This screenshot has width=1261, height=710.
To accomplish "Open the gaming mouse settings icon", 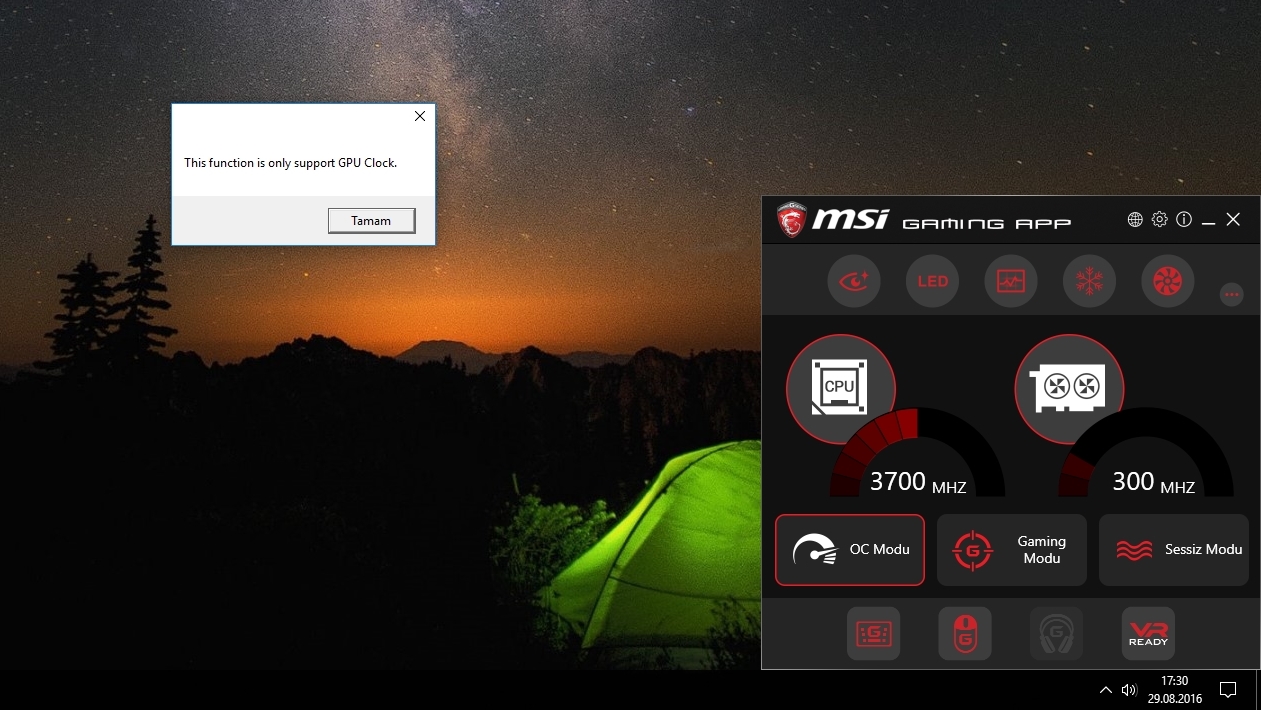I will 965,633.
